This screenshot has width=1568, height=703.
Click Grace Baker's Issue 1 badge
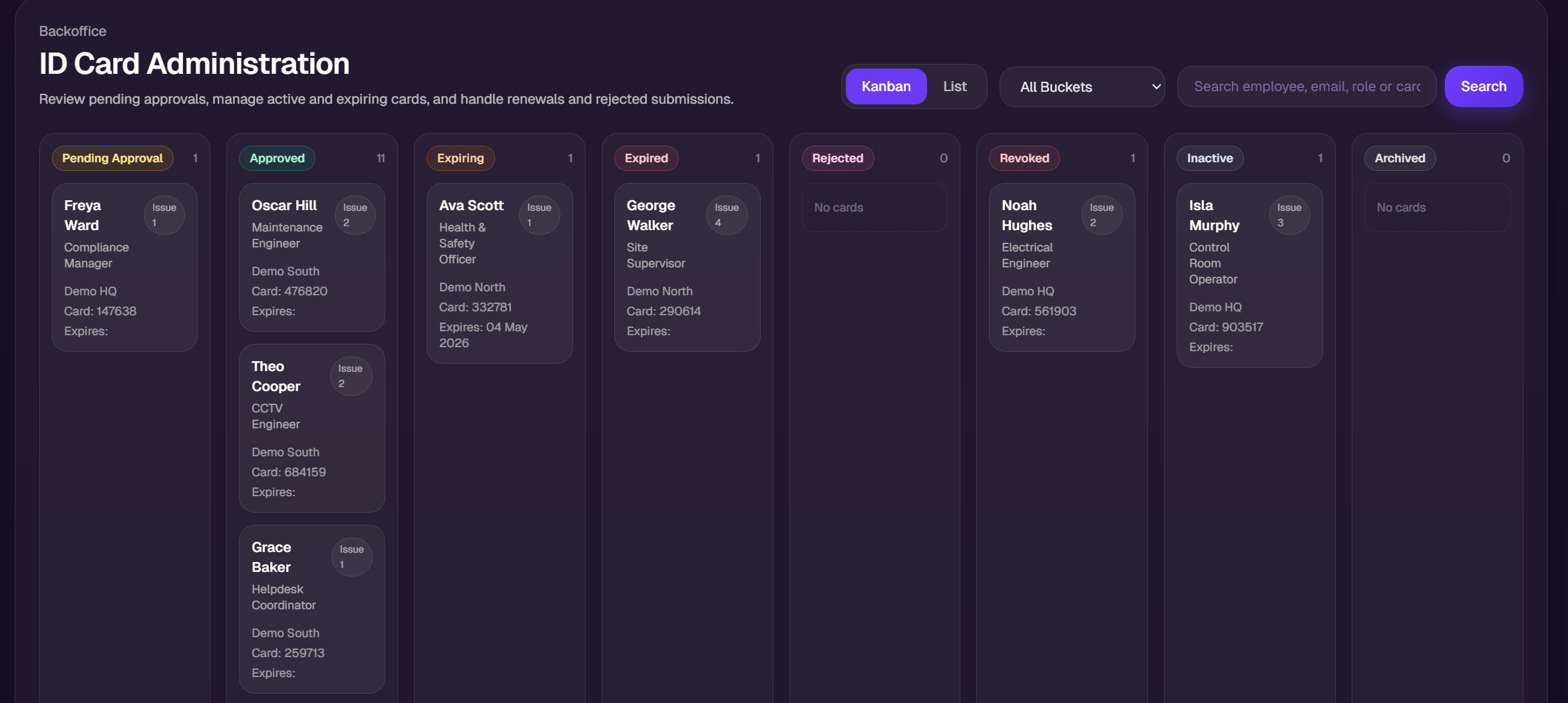[x=351, y=557]
